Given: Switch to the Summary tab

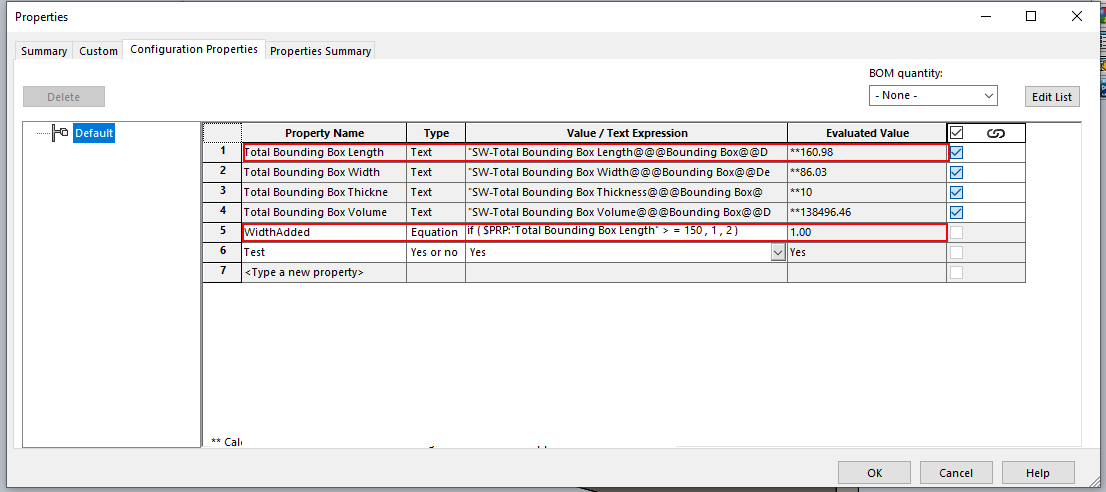Looking at the screenshot, I should click(44, 51).
